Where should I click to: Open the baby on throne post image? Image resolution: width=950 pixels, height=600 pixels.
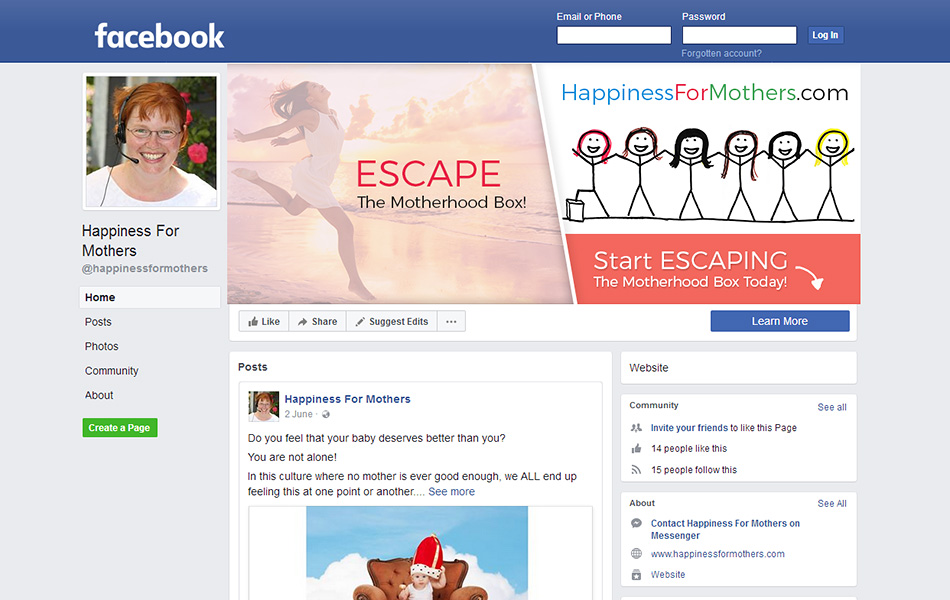coord(417,553)
